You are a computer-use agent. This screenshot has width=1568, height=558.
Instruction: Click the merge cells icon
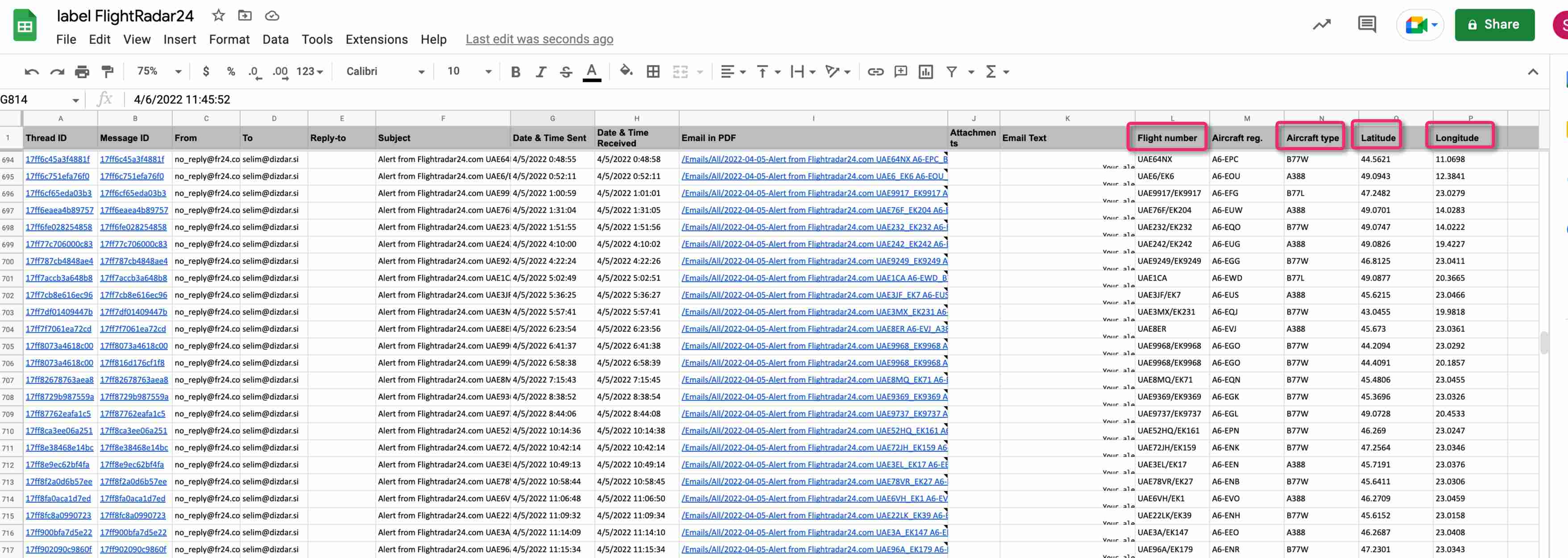[680, 72]
